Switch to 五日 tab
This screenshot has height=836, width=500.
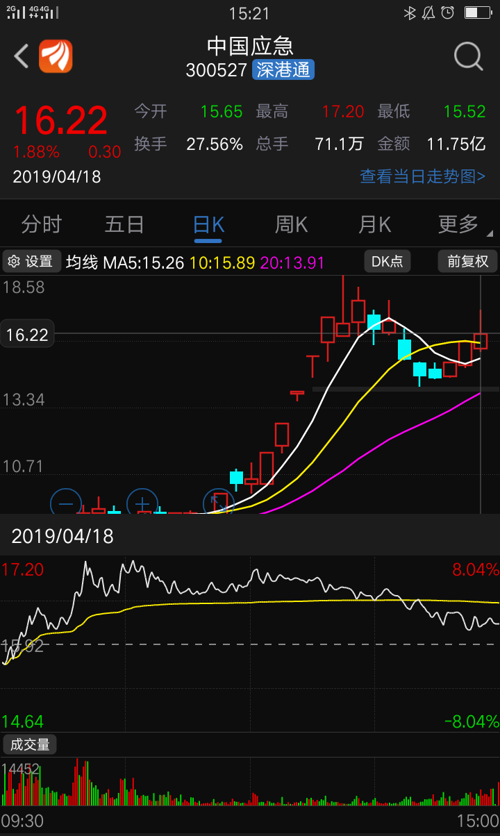tap(125, 224)
